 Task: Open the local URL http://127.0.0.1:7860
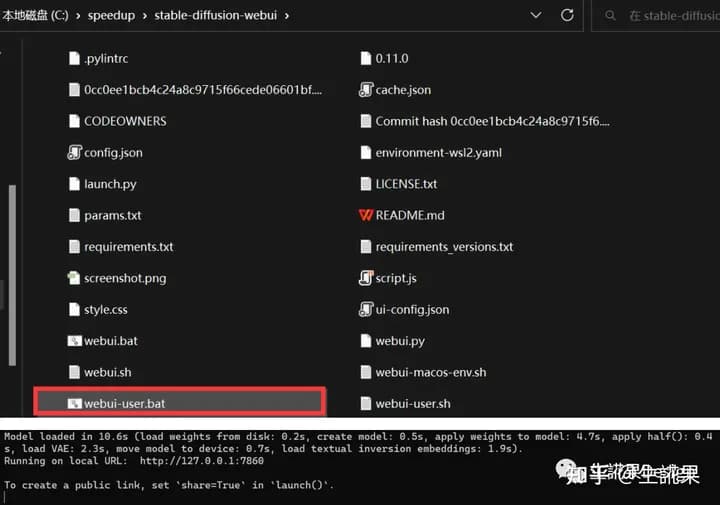[202, 460]
